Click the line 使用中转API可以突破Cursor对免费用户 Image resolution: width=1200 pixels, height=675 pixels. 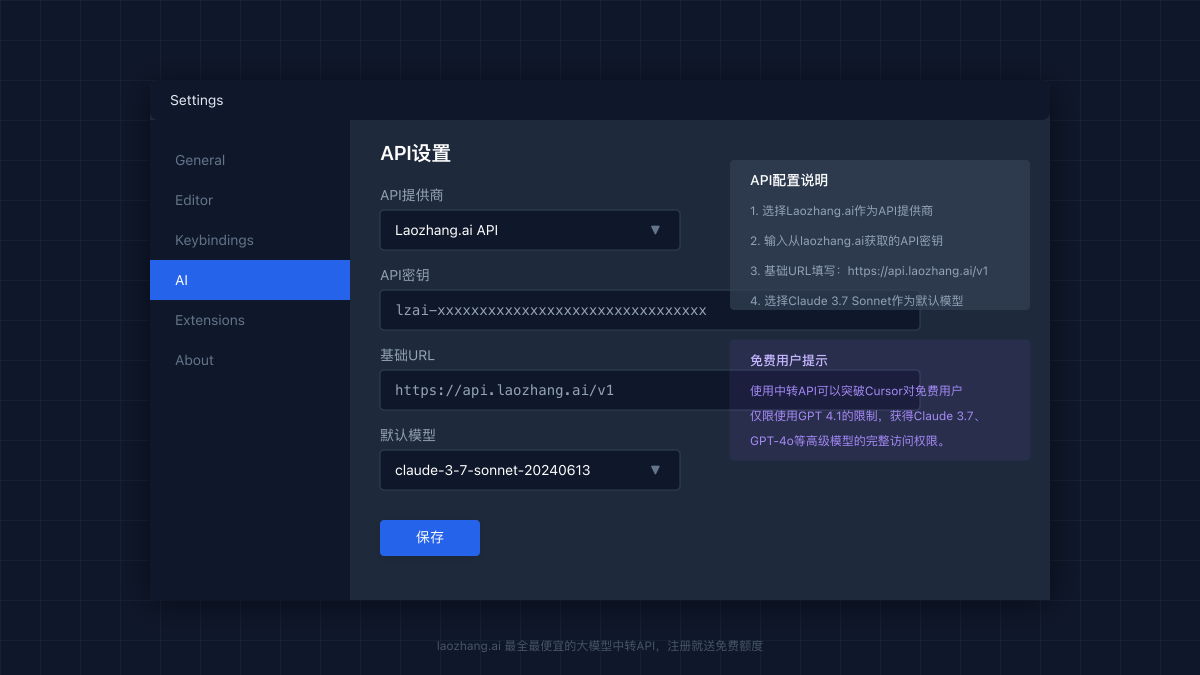pos(856,391)
